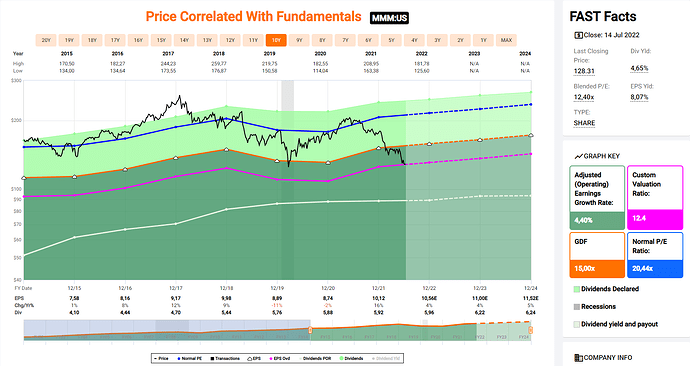Click the Dividends Declared green swatch
Viewport: 690px width, 366px height.
tap(576, 289)
